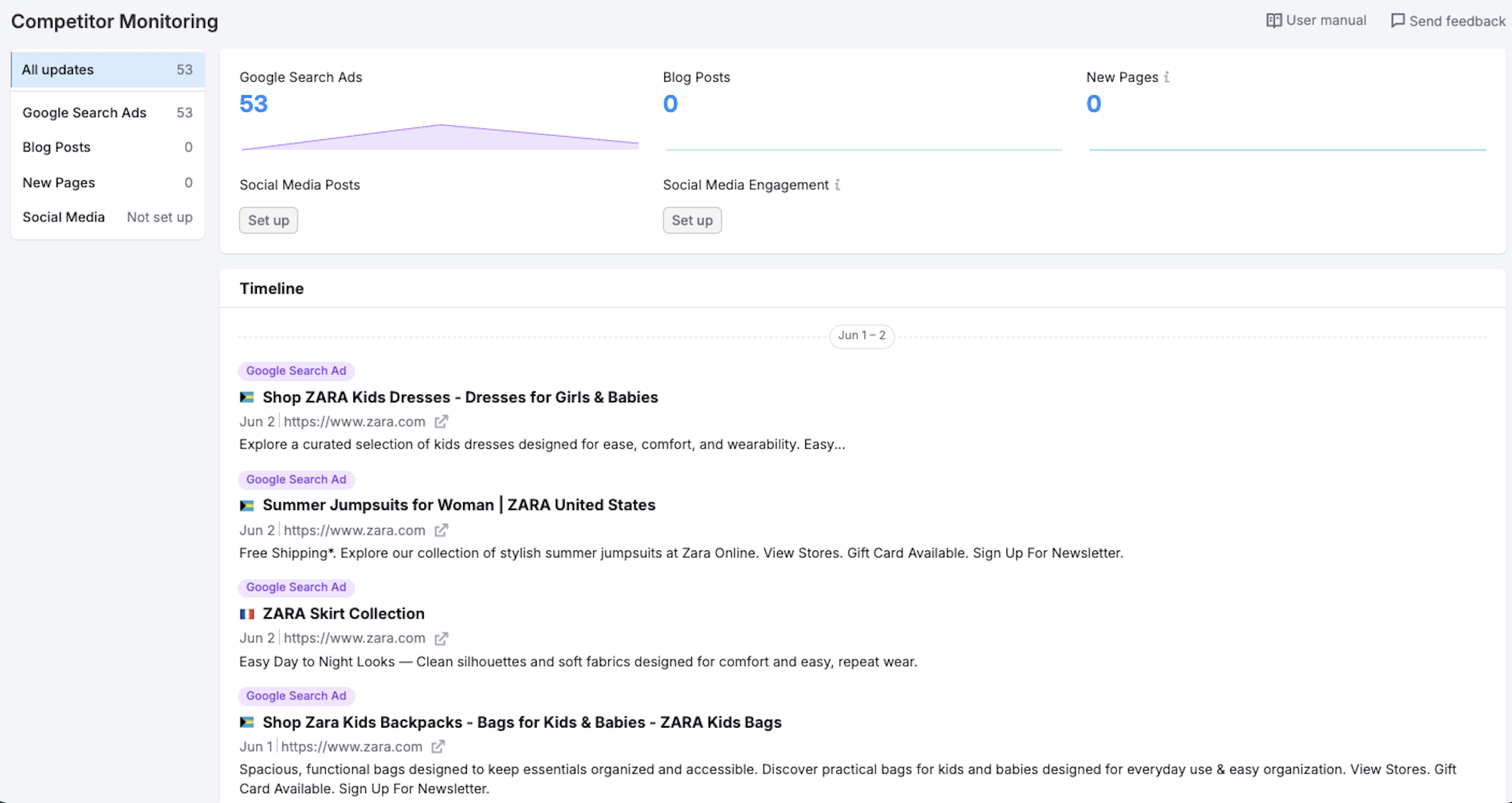Click the New Pages trend line chart

1288,150
